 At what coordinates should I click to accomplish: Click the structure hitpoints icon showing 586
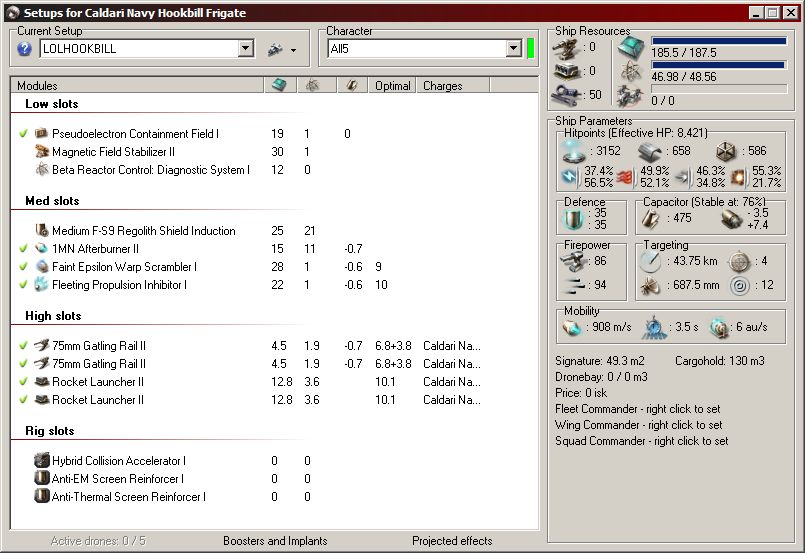click(x=726, y=151)
